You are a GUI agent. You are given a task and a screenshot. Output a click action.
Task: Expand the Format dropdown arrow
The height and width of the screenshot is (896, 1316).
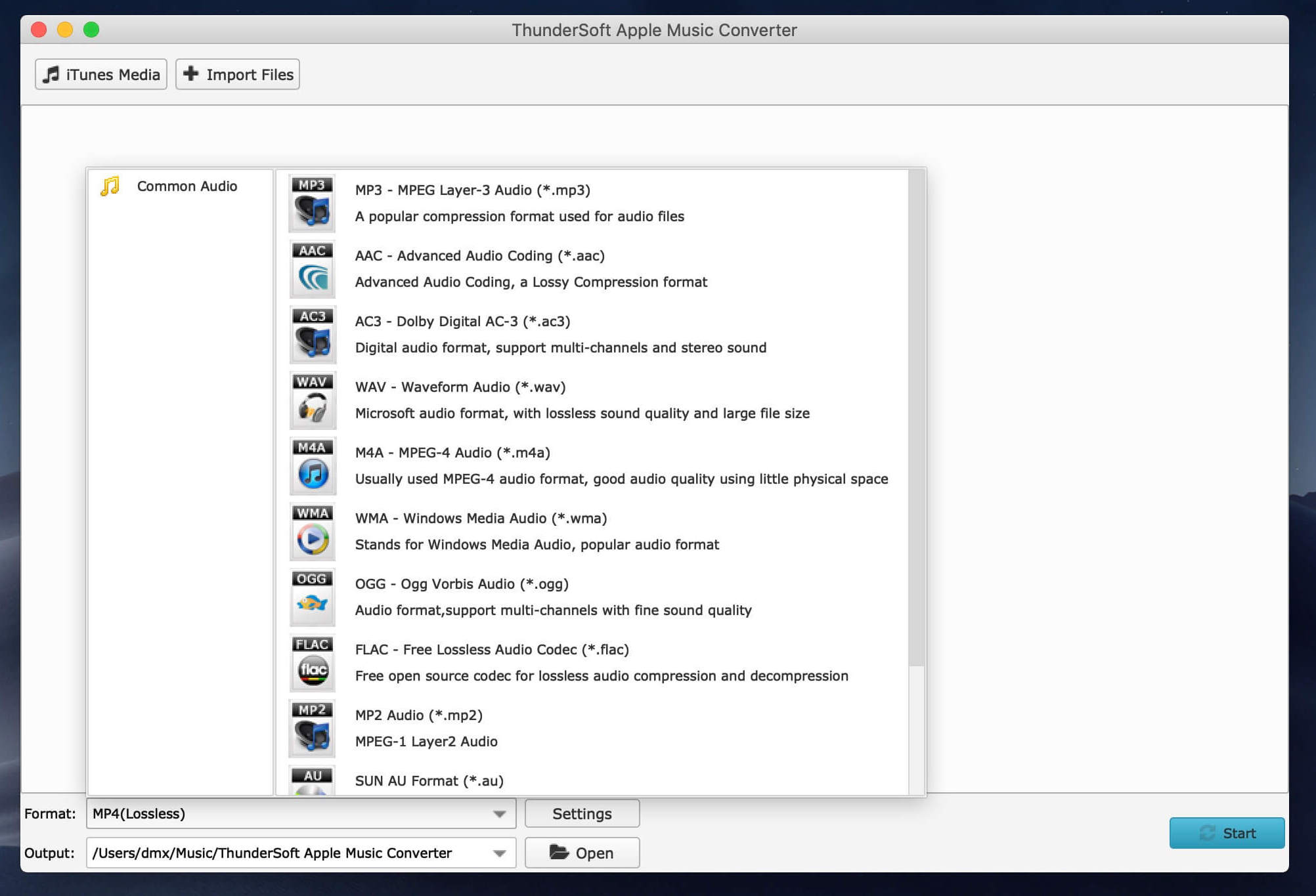(x=500, y=814)
